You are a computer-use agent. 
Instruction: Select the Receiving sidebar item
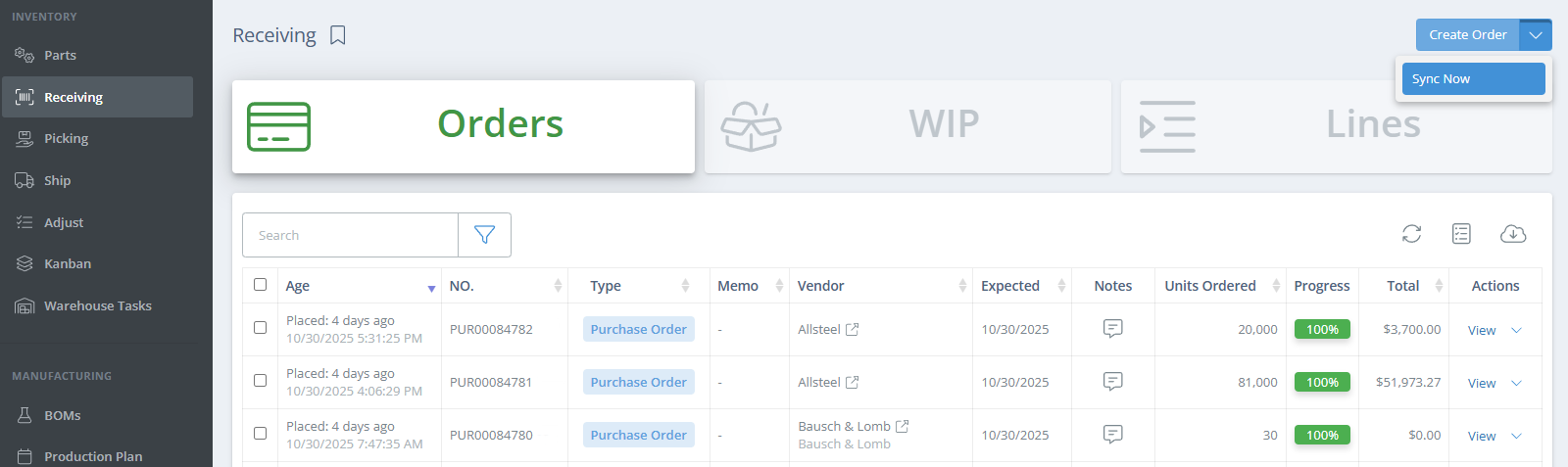coord(96,97)
